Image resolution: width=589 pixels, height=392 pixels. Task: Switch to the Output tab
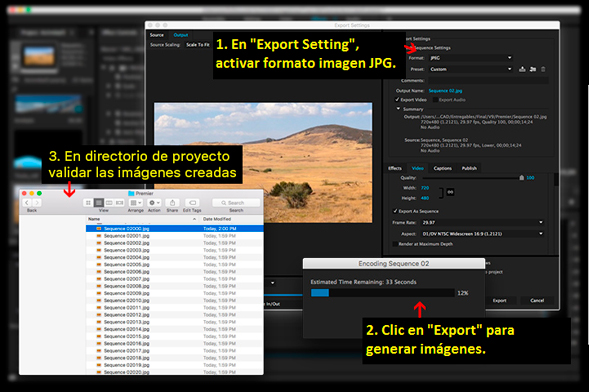click(x=181, y=35)
